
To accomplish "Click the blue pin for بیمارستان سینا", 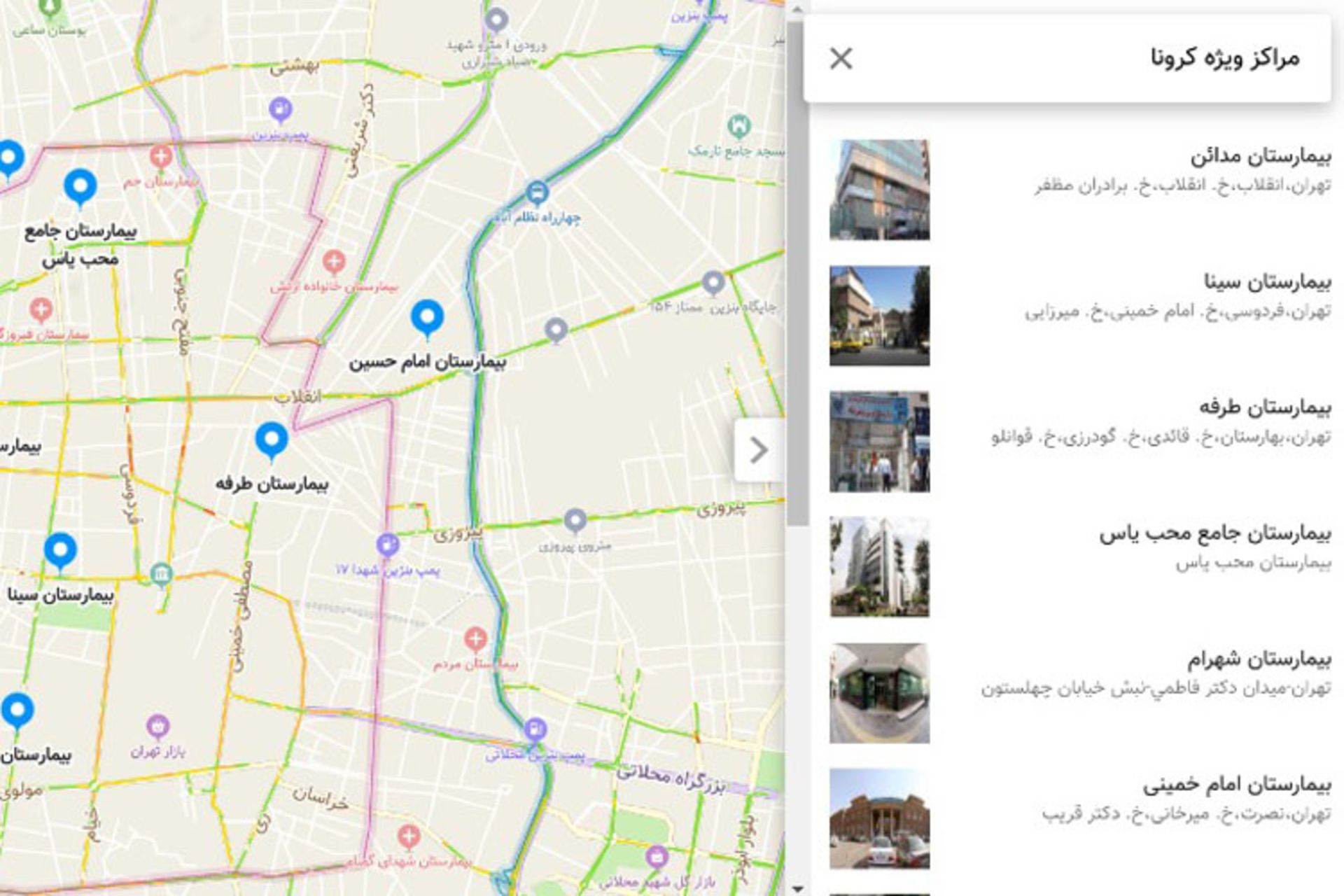I will click(x=60, y=550).
